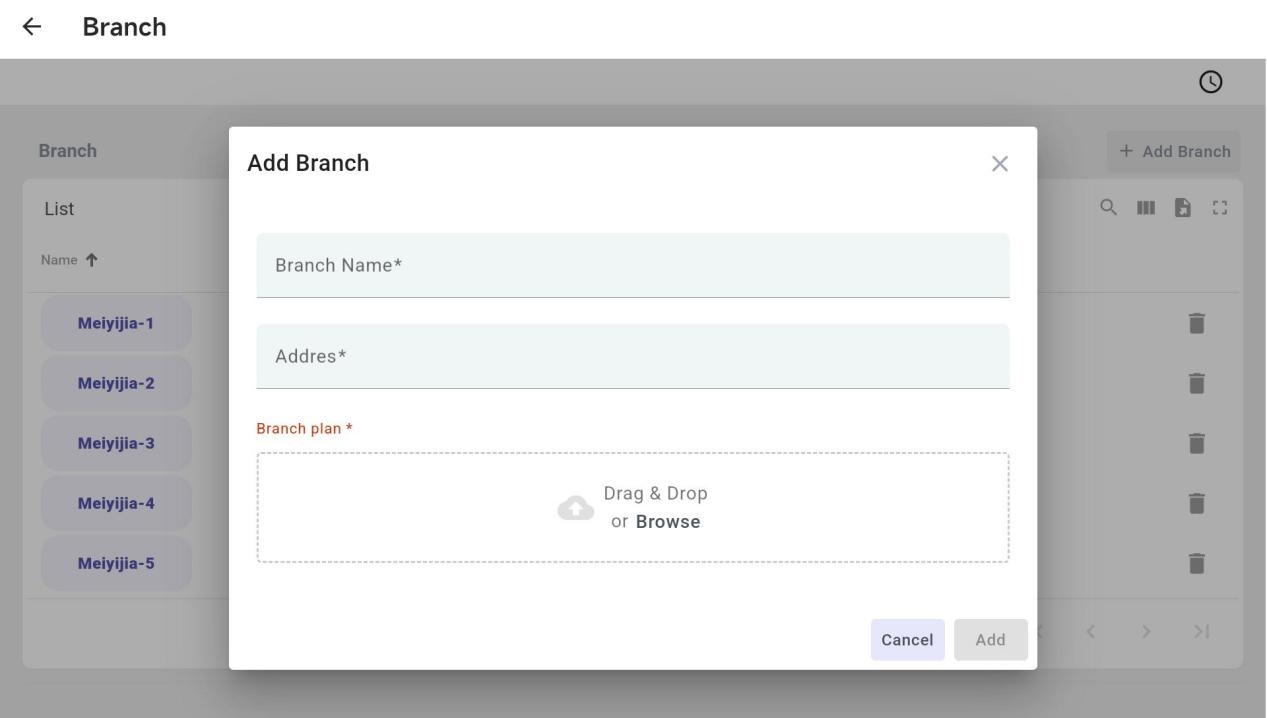1267x718 pixels.
Task: Go to next page arrow
Action: click(x=1146, y=631)
